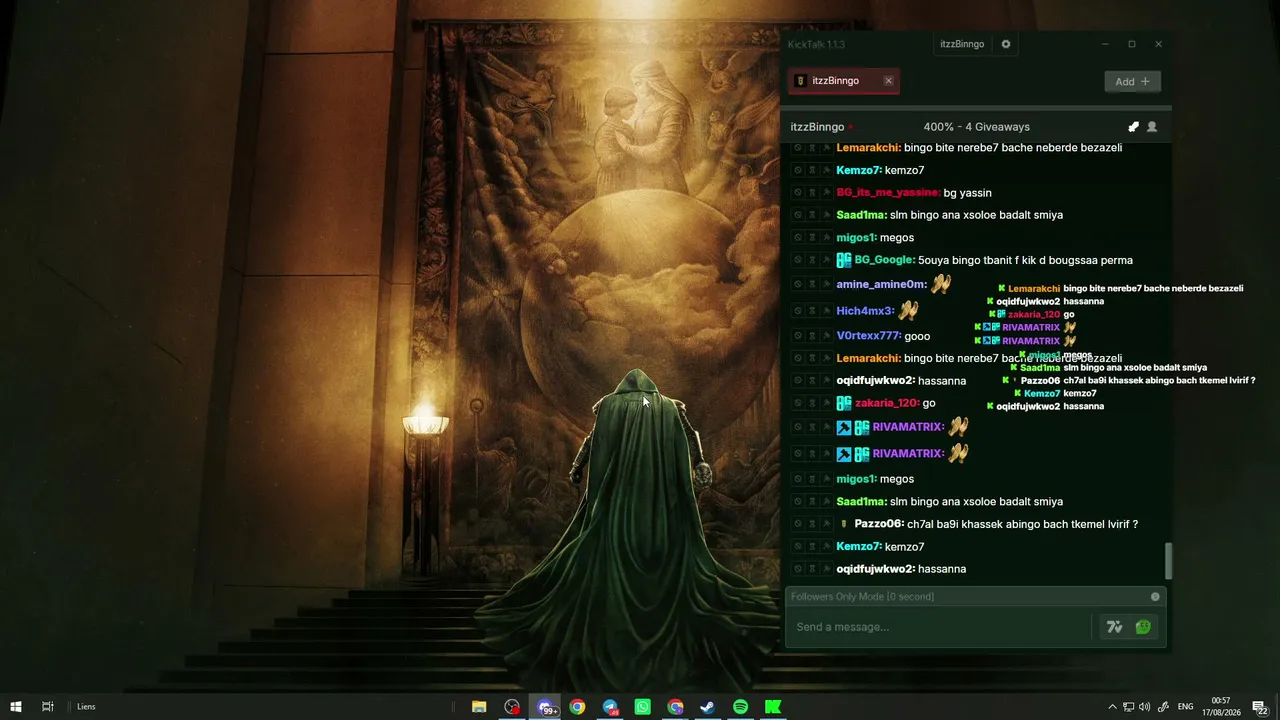This screenshot has width=1280, height=720.
Task: Open Discord with 99+ badge on taskbar
Action: (546, 707)
